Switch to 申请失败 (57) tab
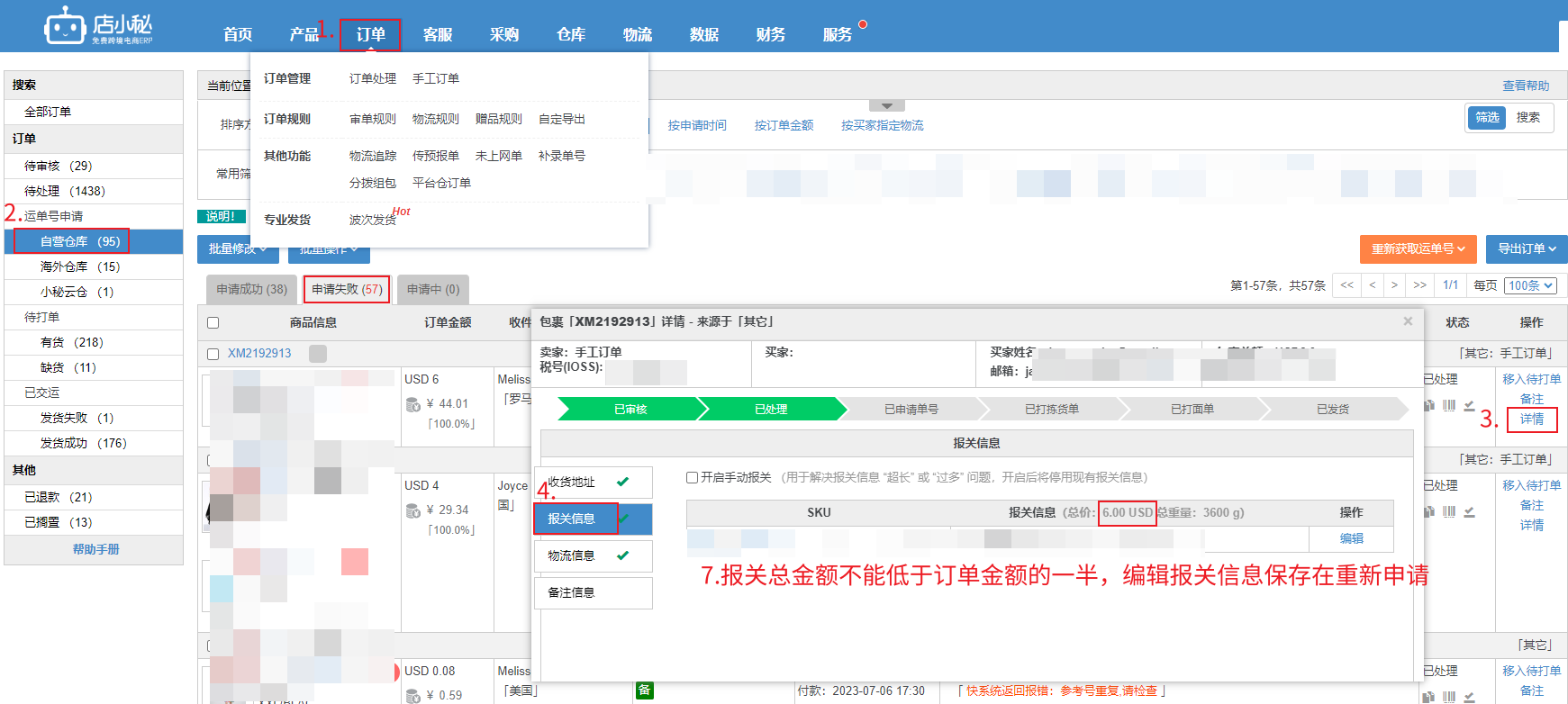The height and width of the screenshot is (704, 1568). [x=347, y=289]
